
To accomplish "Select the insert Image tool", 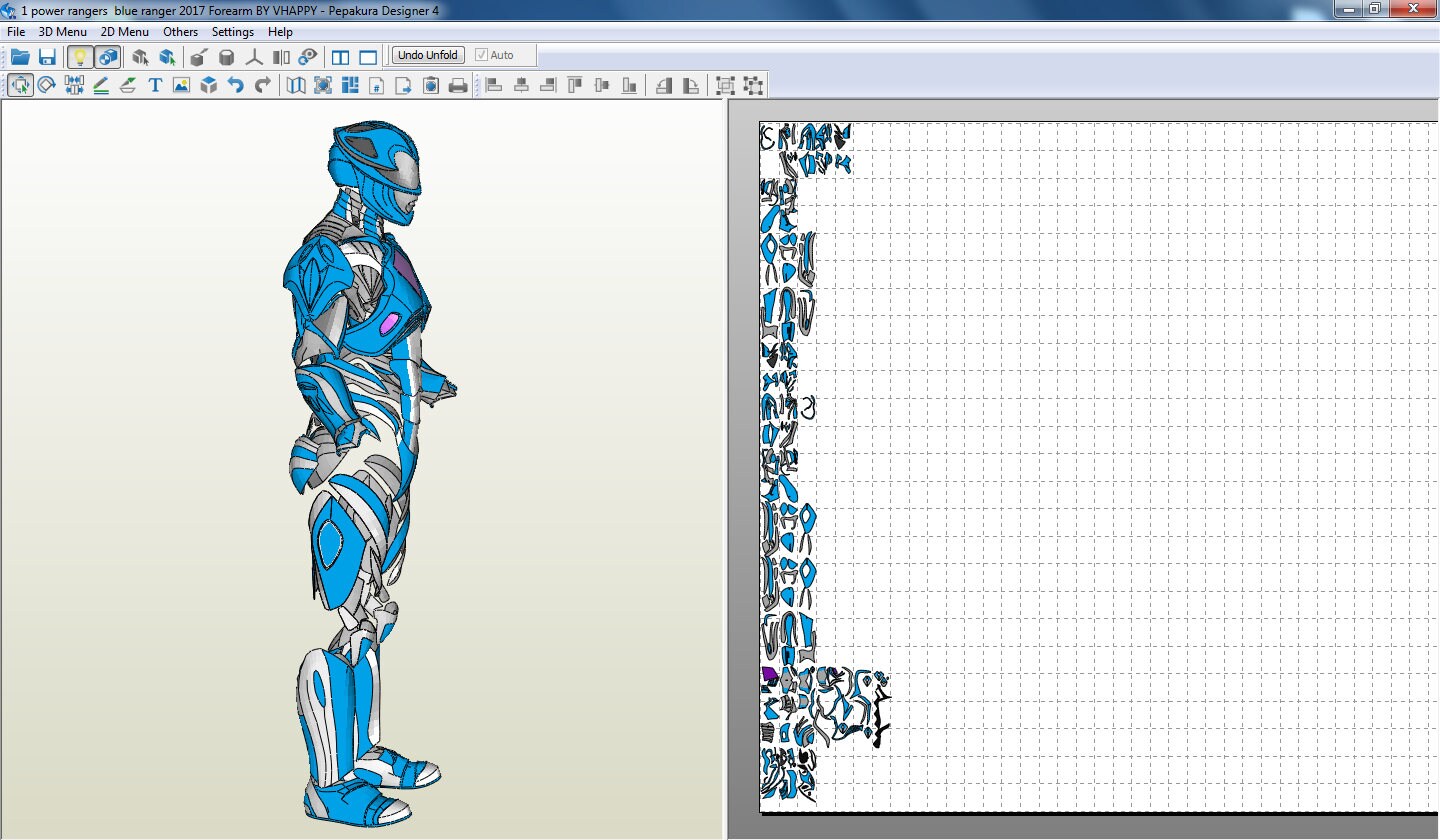I will [181, 85].
